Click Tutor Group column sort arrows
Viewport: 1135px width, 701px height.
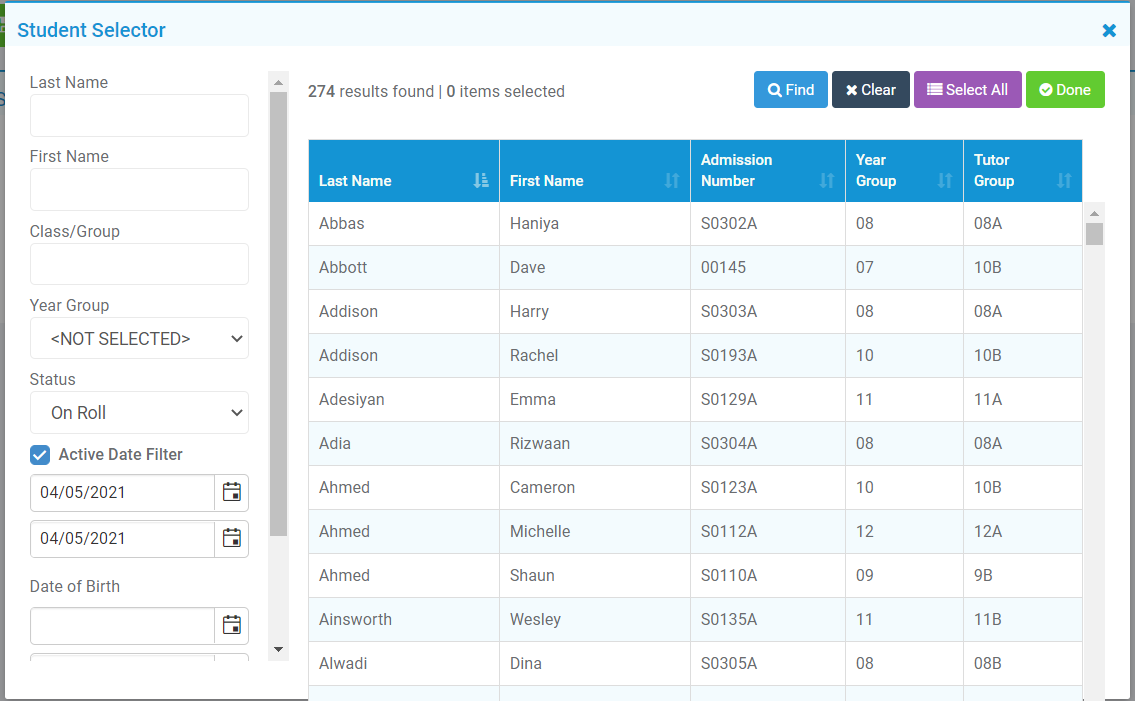click(x=1063, y=181)
